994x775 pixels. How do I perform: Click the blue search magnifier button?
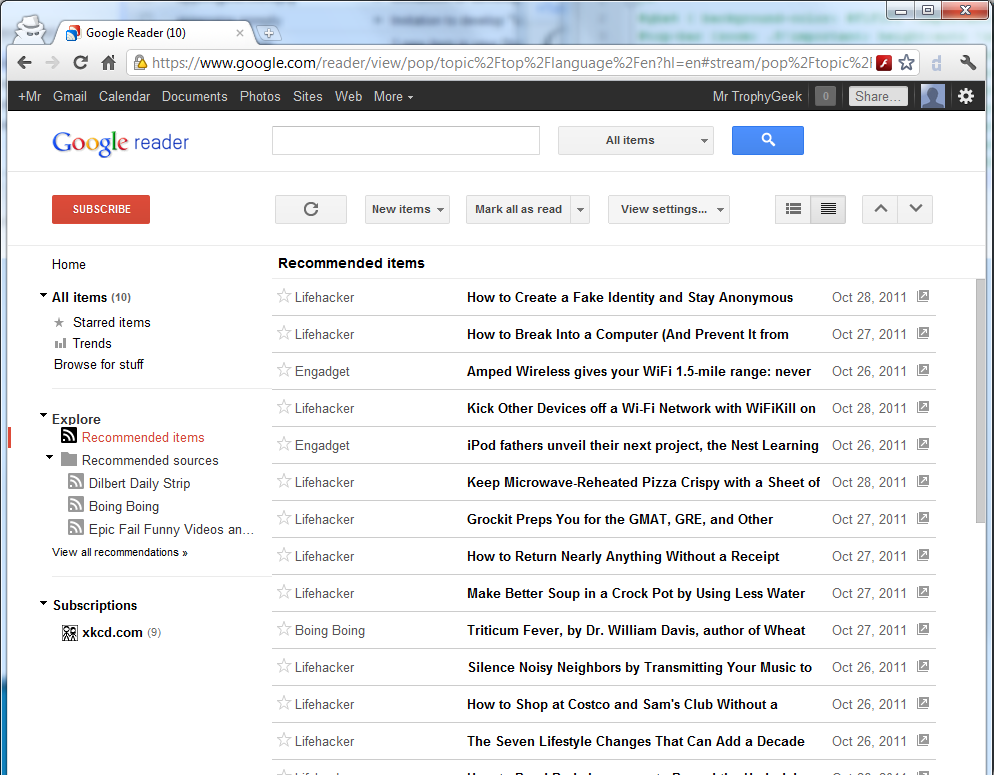click(768, 140)
